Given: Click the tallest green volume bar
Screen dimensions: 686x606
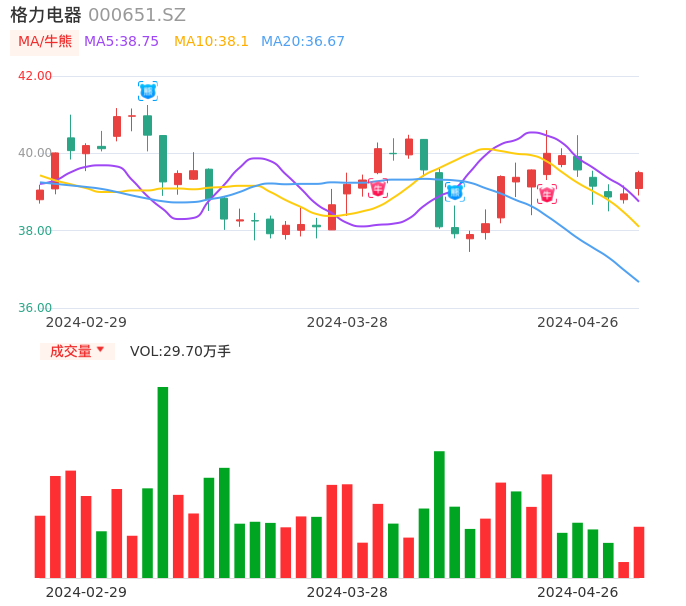Looking at the screenshot, I should click(x=163, y=482).
